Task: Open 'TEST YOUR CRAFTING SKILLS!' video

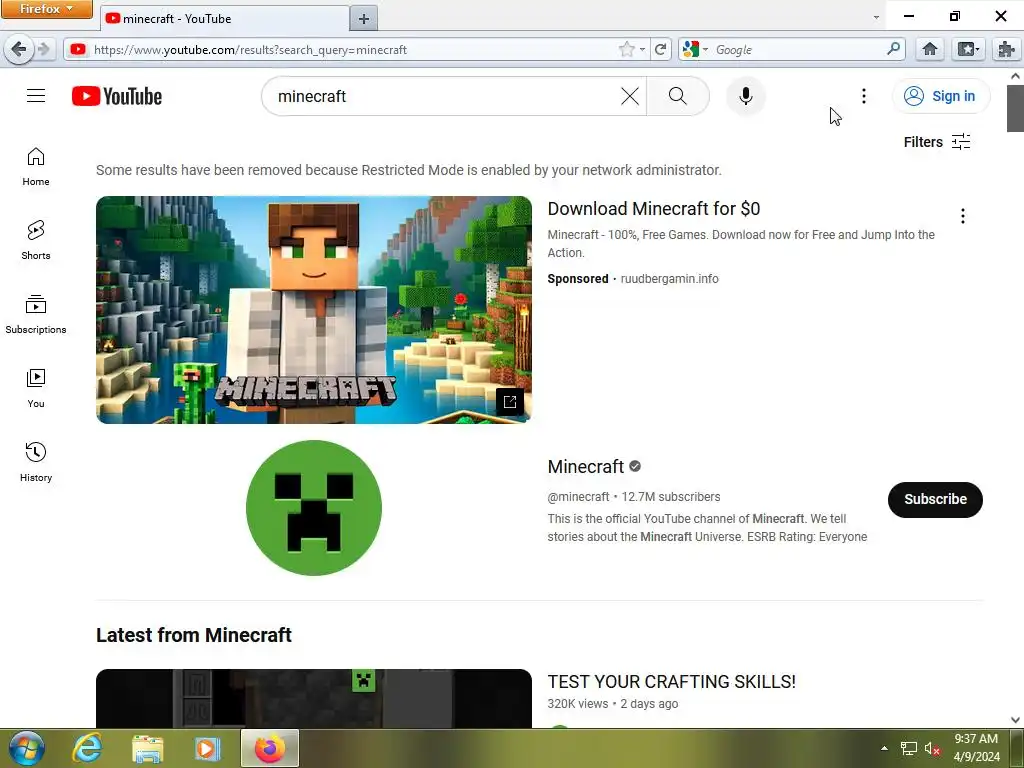Action: (671, 681)
